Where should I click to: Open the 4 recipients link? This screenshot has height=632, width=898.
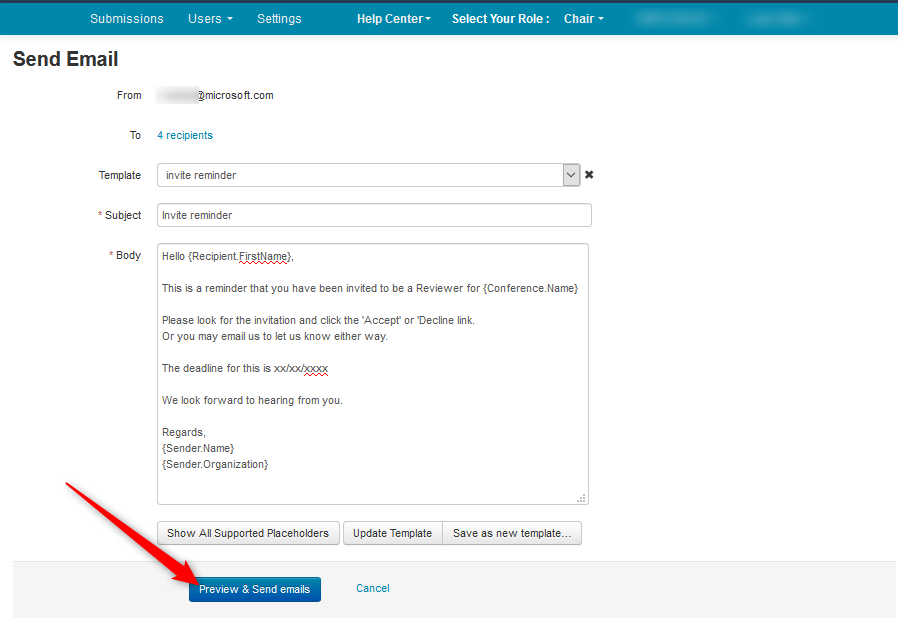185,135
